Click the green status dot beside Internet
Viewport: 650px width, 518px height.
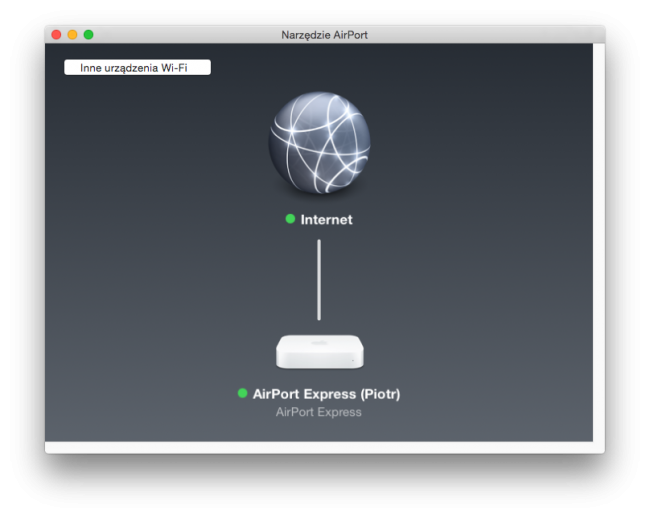(x=290, y=219)
